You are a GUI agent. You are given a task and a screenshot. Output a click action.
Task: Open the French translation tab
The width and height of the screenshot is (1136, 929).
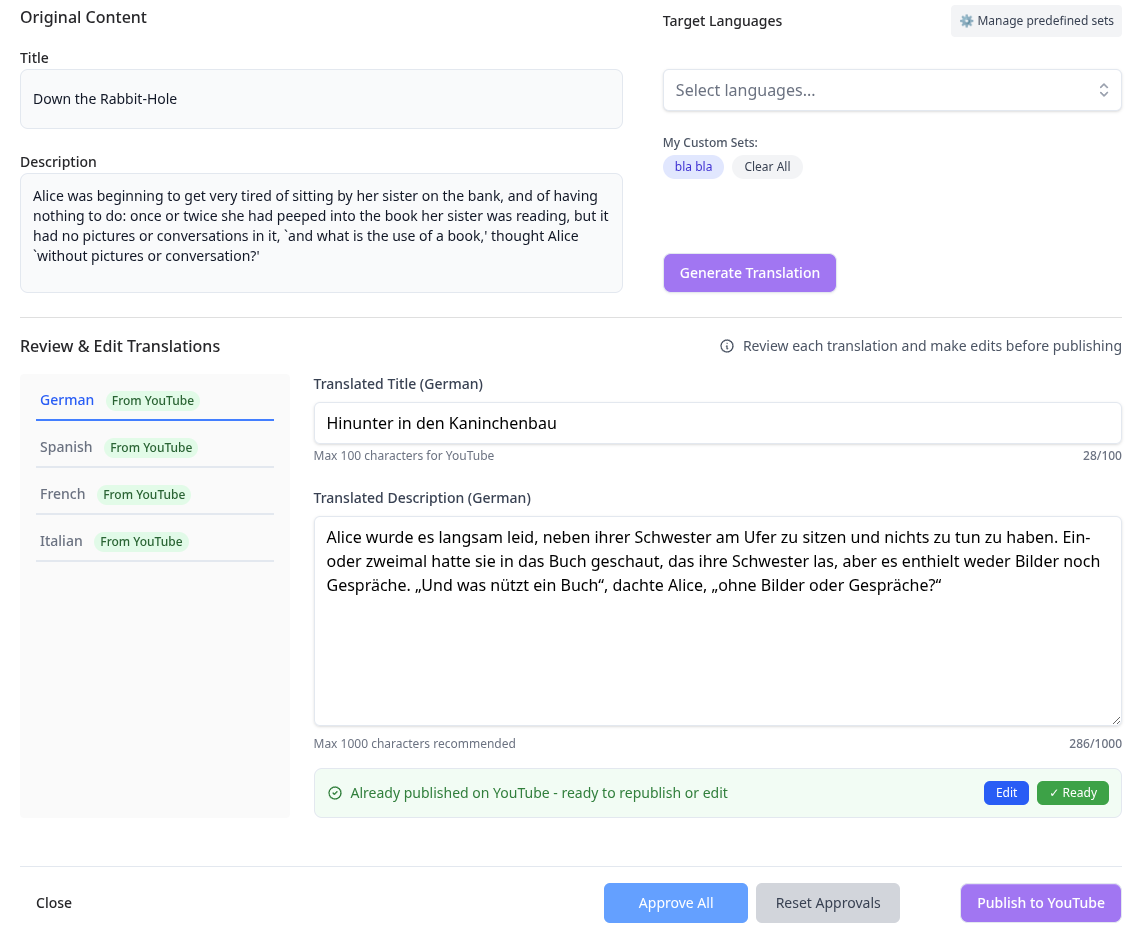(x=62, y=494)
